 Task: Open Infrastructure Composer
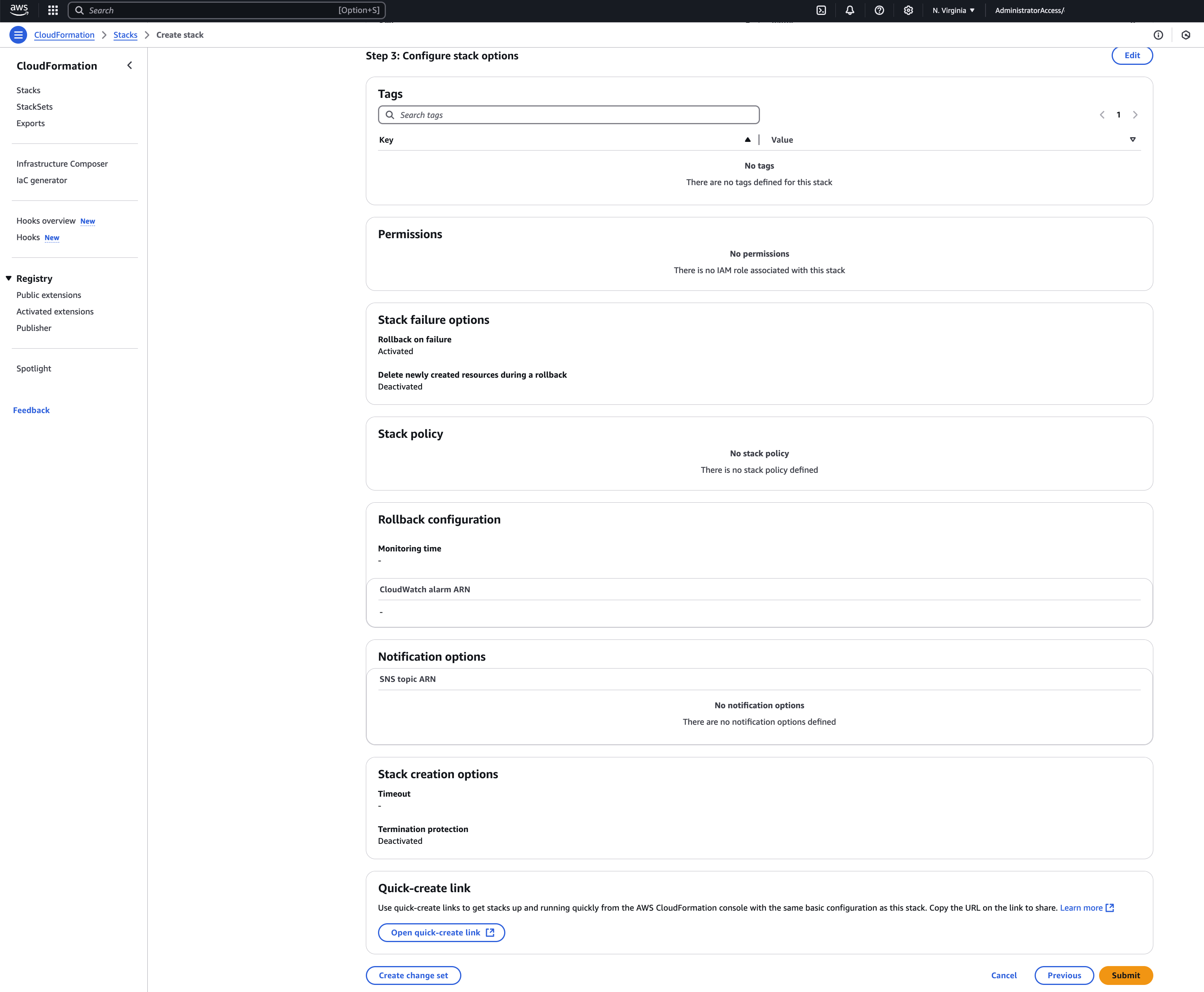62,163
